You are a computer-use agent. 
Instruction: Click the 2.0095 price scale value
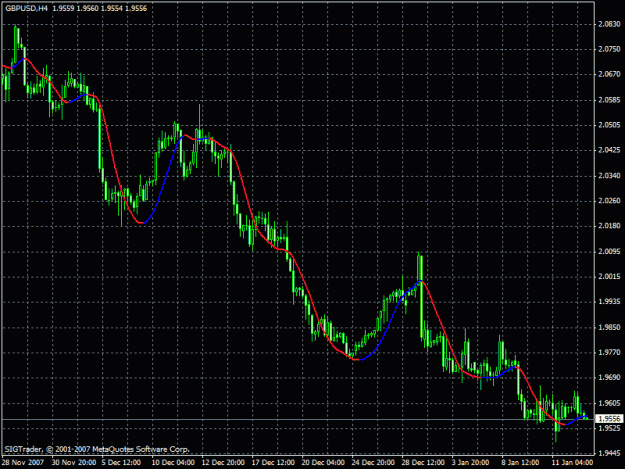click(x=609, y=251)
